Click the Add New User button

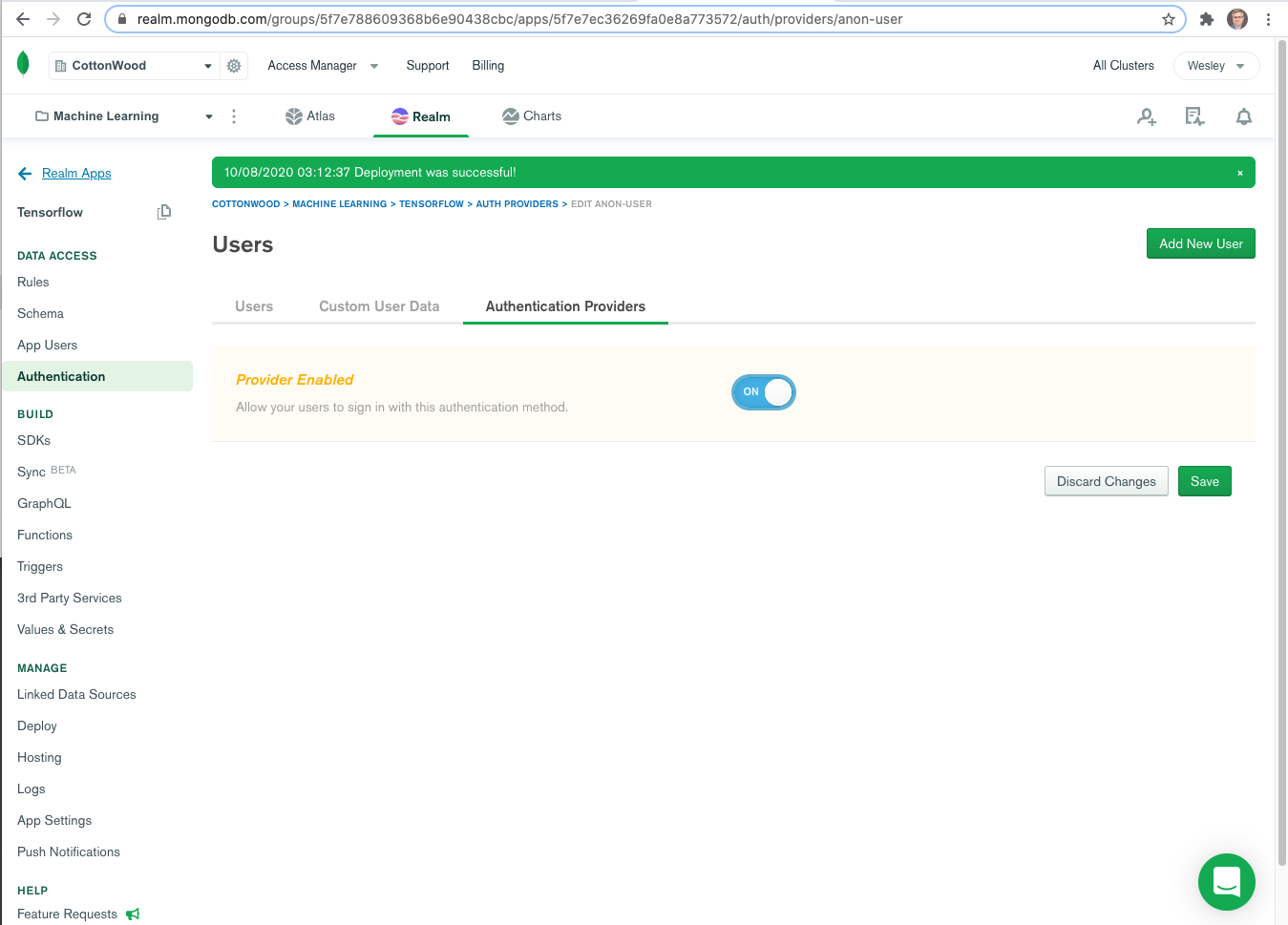1201,243
